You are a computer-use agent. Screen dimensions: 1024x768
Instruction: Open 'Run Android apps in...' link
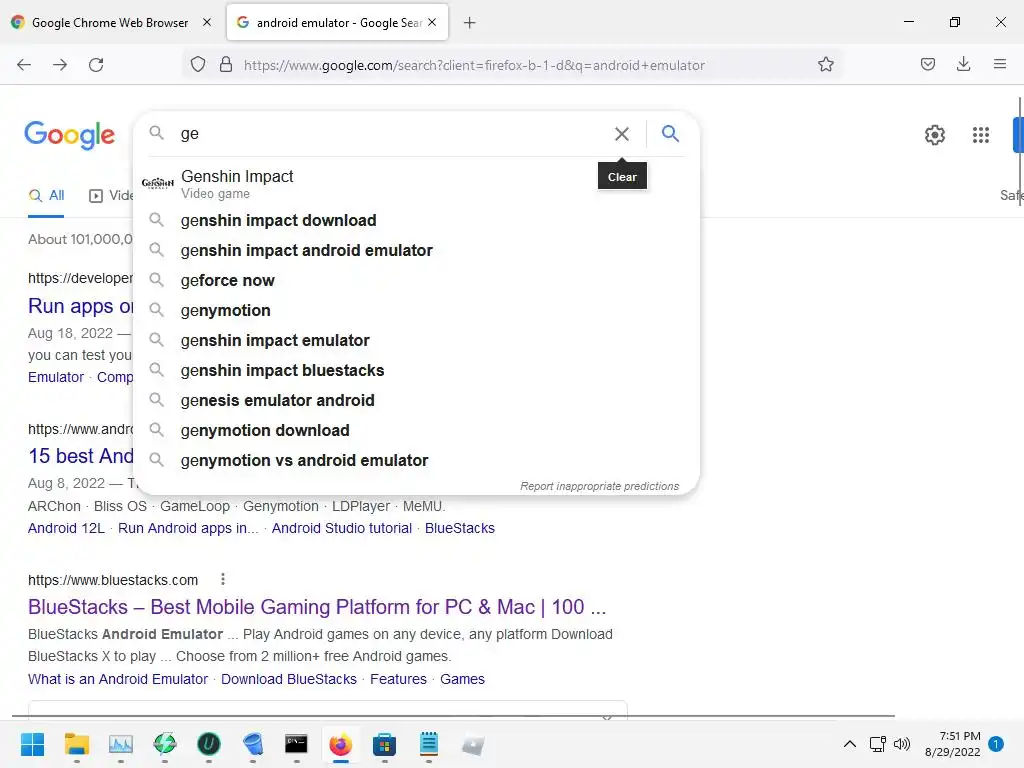pyautogui.click(x=188, y=528)
